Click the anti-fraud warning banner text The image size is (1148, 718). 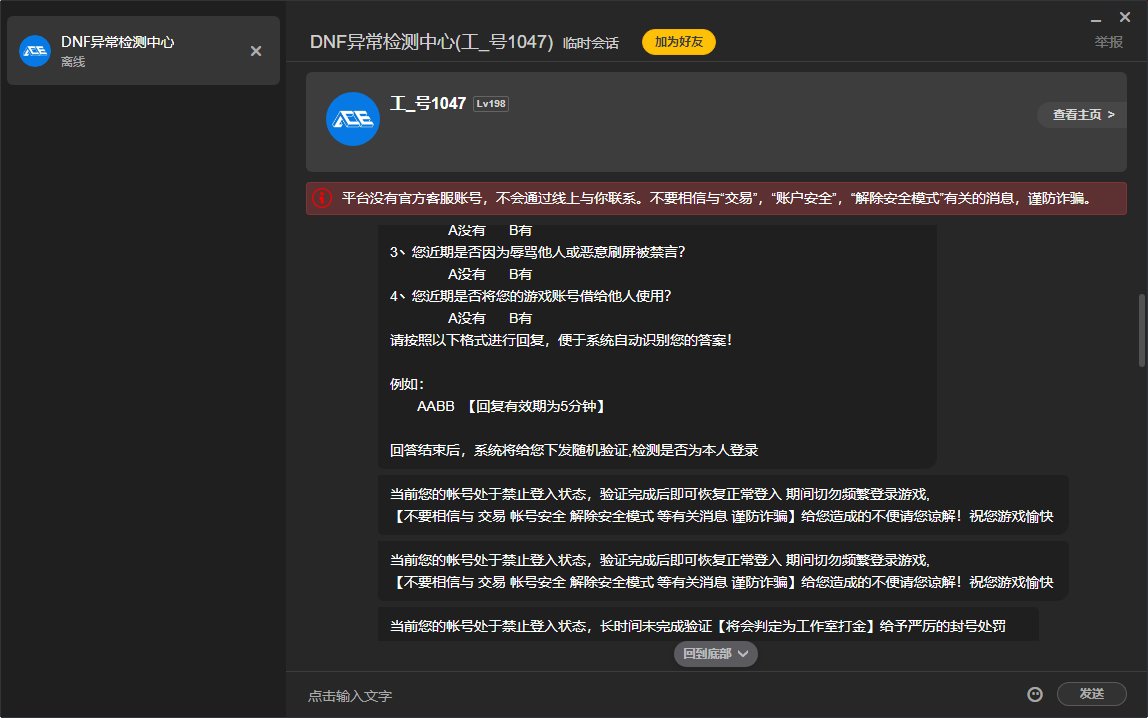tap(716, 198)
